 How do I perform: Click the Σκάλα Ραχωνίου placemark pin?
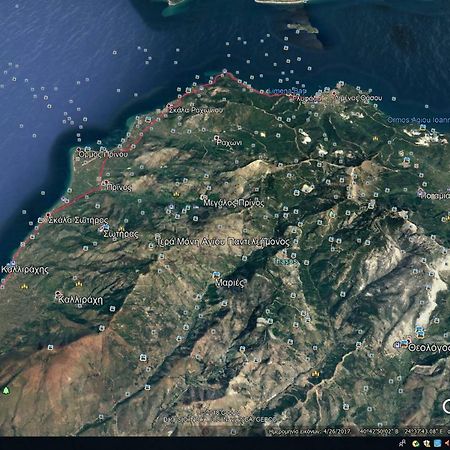click(x=169, y=106)
